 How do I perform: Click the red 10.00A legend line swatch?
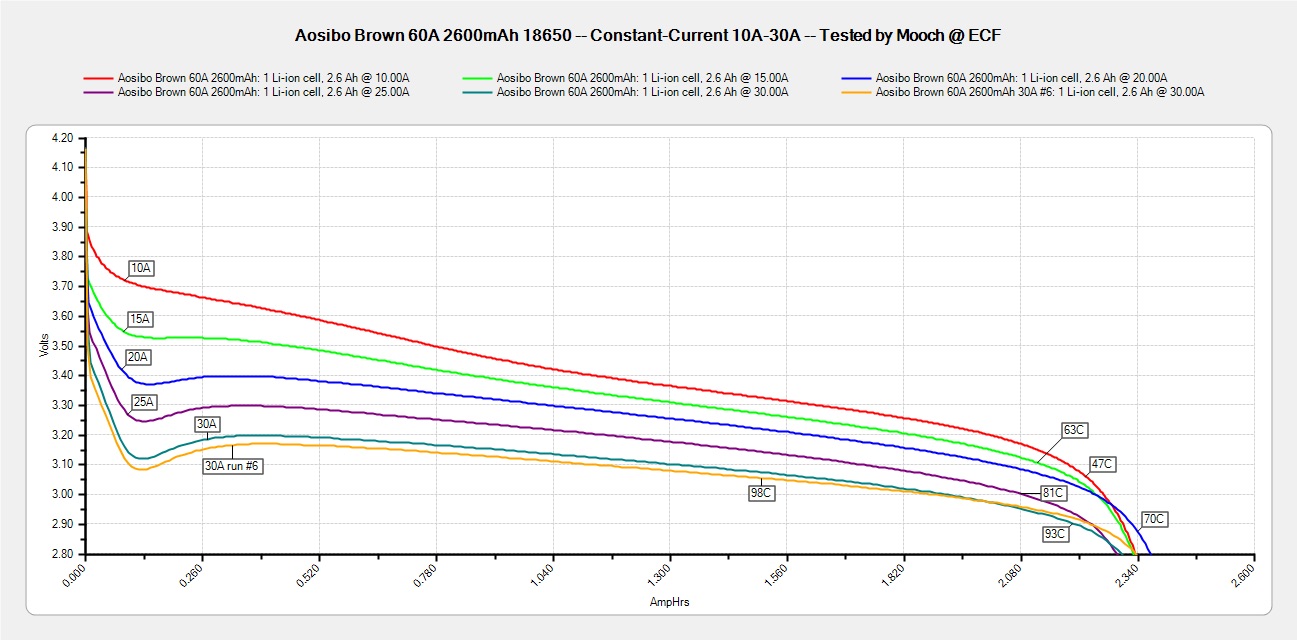[98, 77]
